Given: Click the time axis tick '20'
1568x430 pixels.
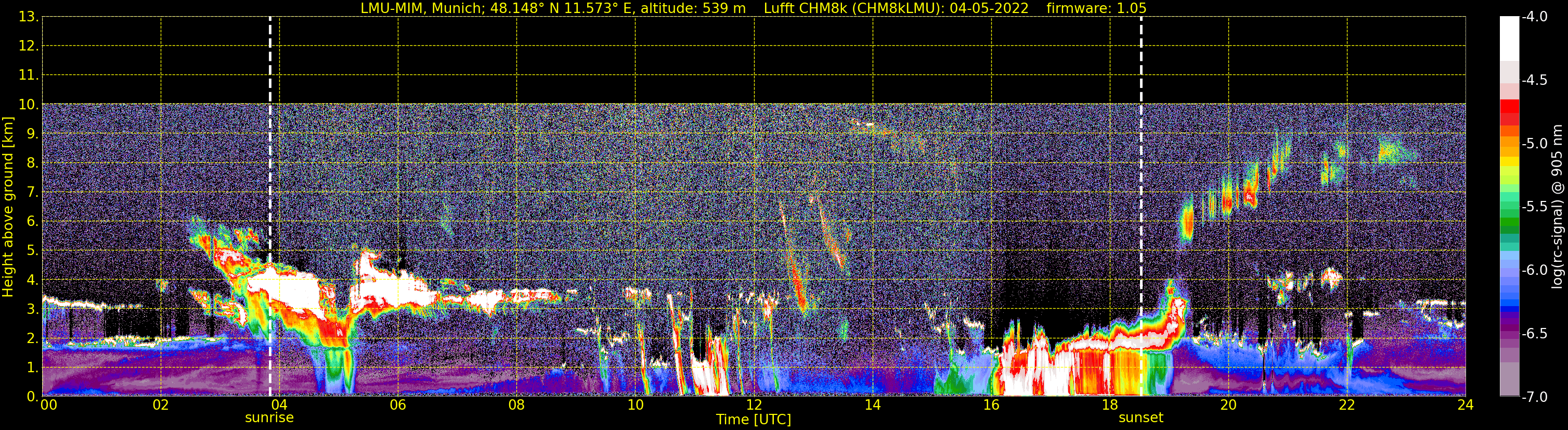Looking at the screenshot, I should [x=1228, y=405].
